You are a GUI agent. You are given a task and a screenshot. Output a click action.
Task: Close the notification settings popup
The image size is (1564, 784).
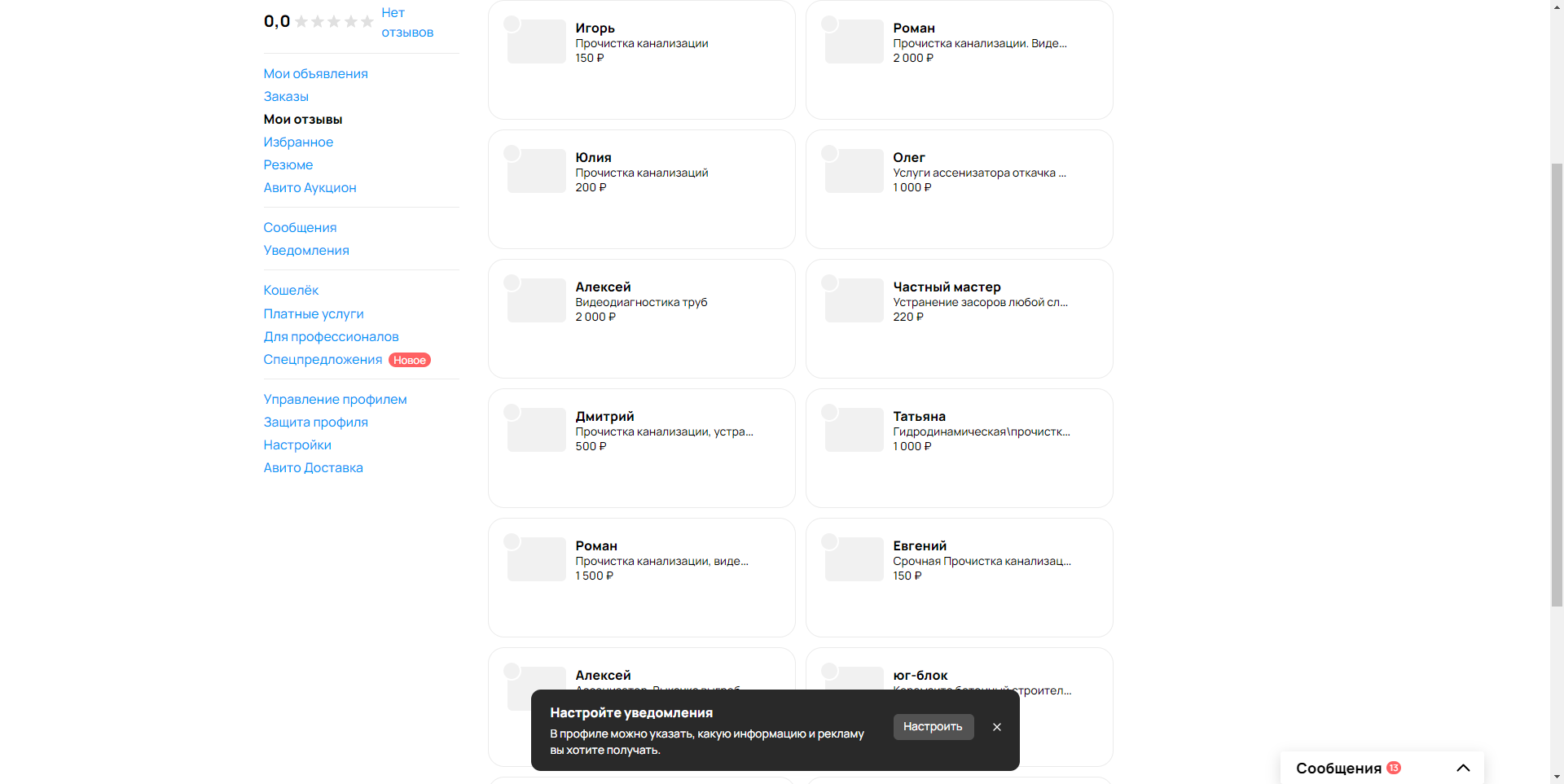pos(996,727)
